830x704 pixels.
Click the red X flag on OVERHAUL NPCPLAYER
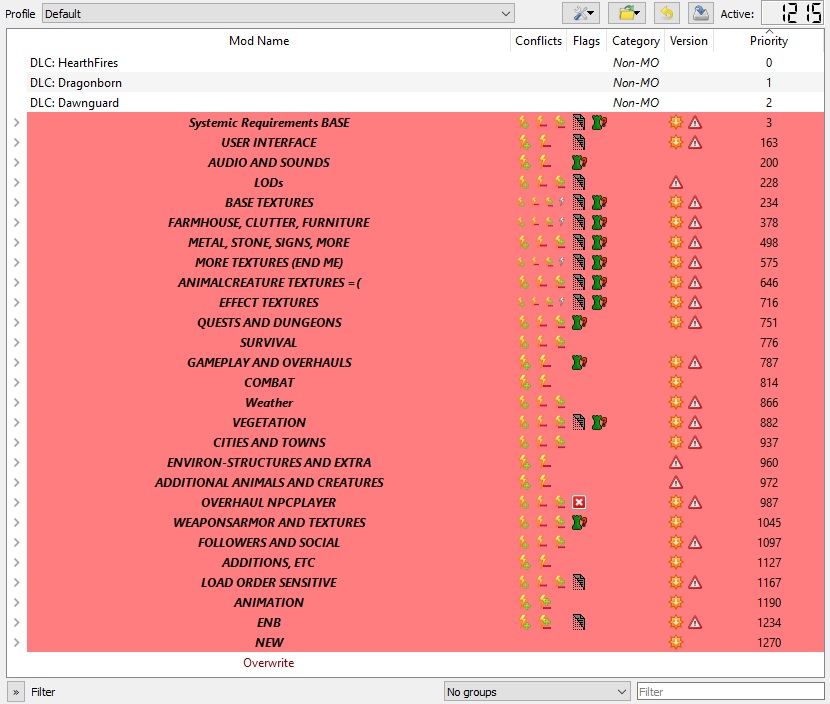coord(579,502)
